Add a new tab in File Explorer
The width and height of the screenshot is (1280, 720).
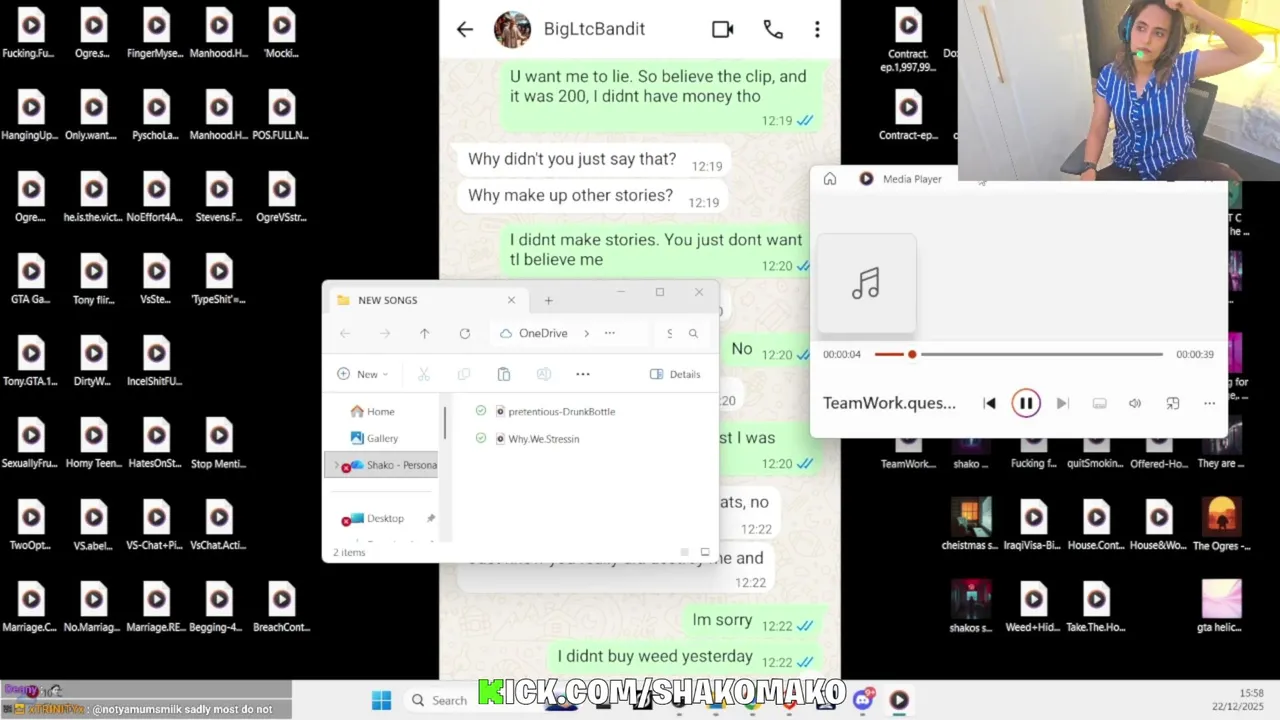(x=548, y=300)
